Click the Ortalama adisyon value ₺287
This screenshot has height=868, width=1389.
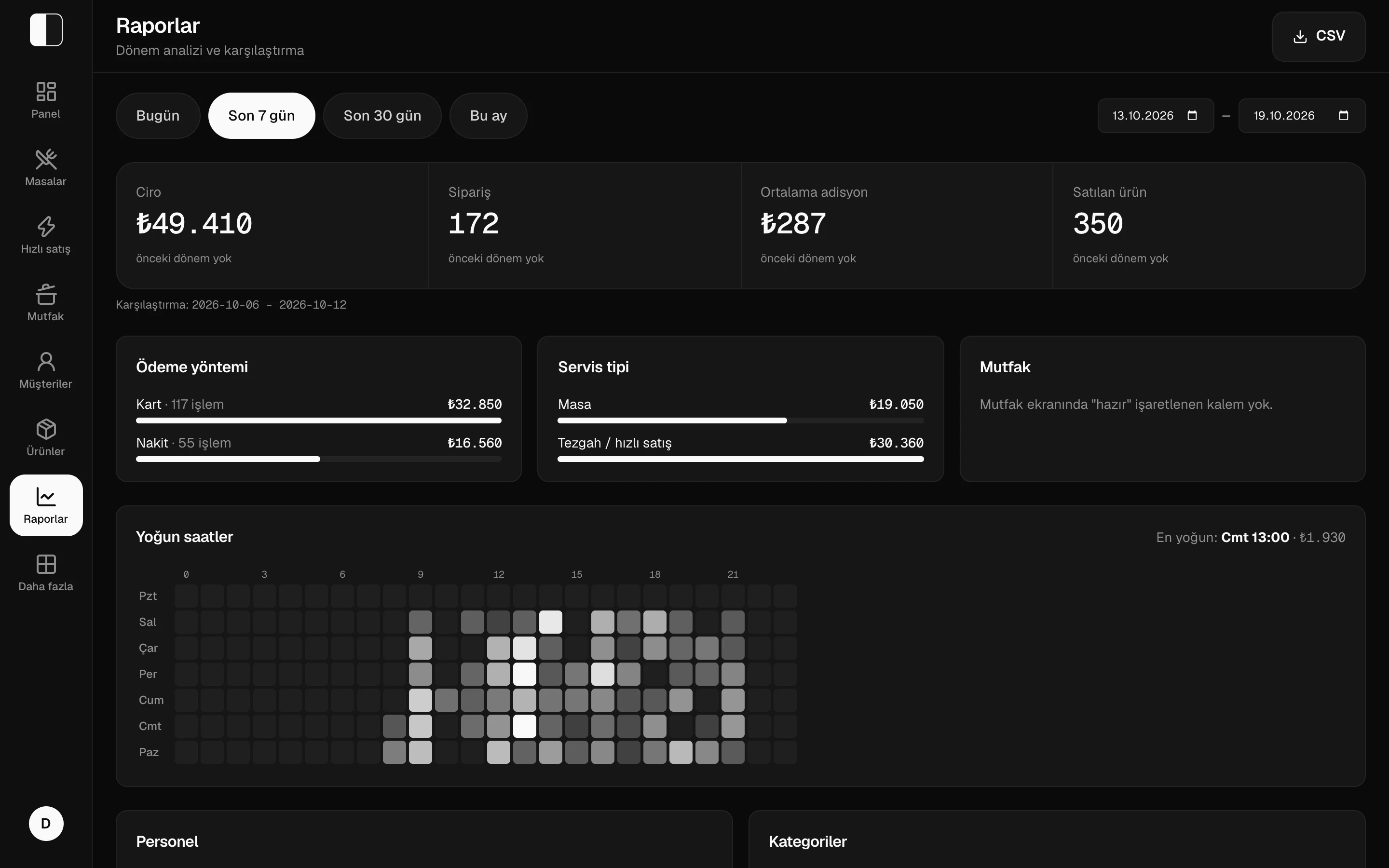tap(793, 223)
